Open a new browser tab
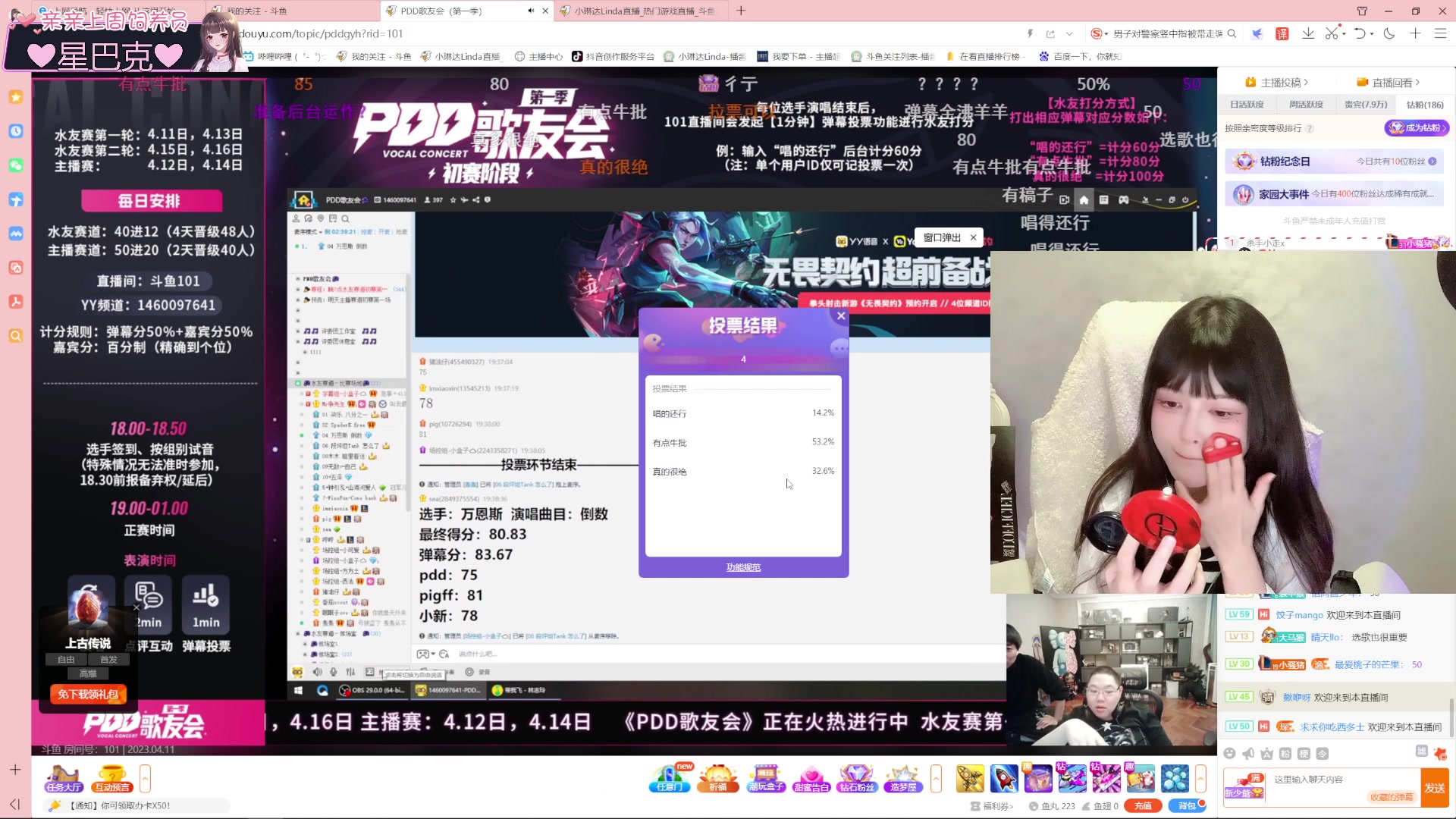 tap(741, 11)
